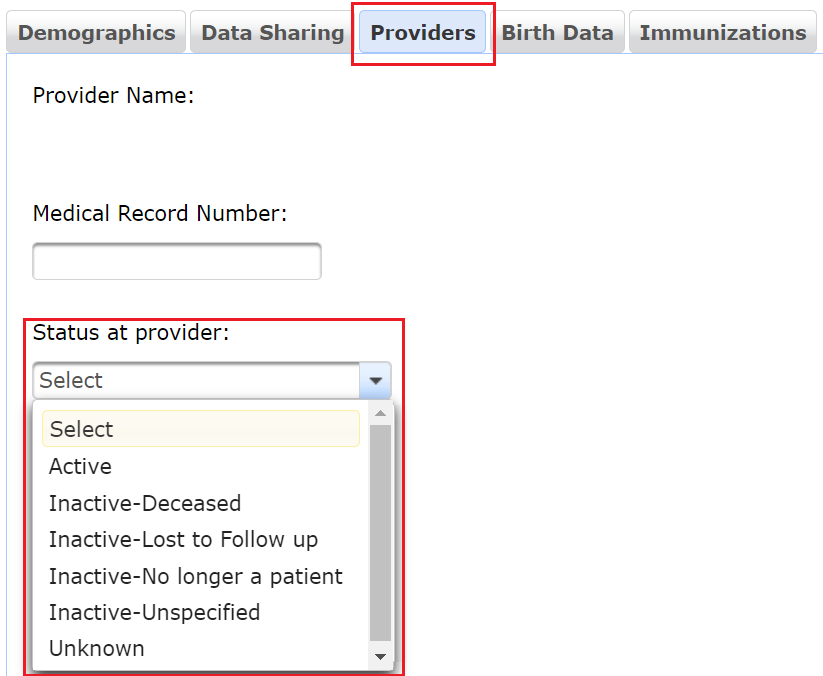Click the Medical Record Number text field
Image resolution: width=823 pixels, height=676 pixels.
coord(177,262)
